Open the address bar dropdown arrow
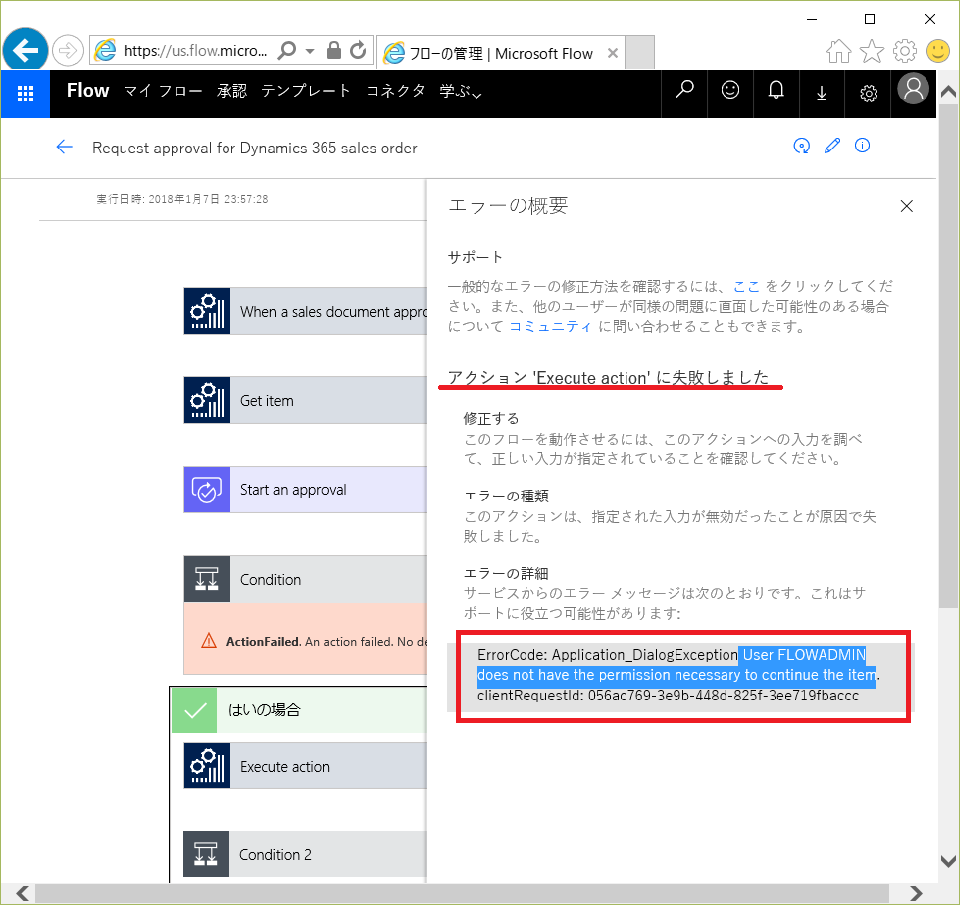The width and height of the screenshot is (960, 905). point(310,51)
